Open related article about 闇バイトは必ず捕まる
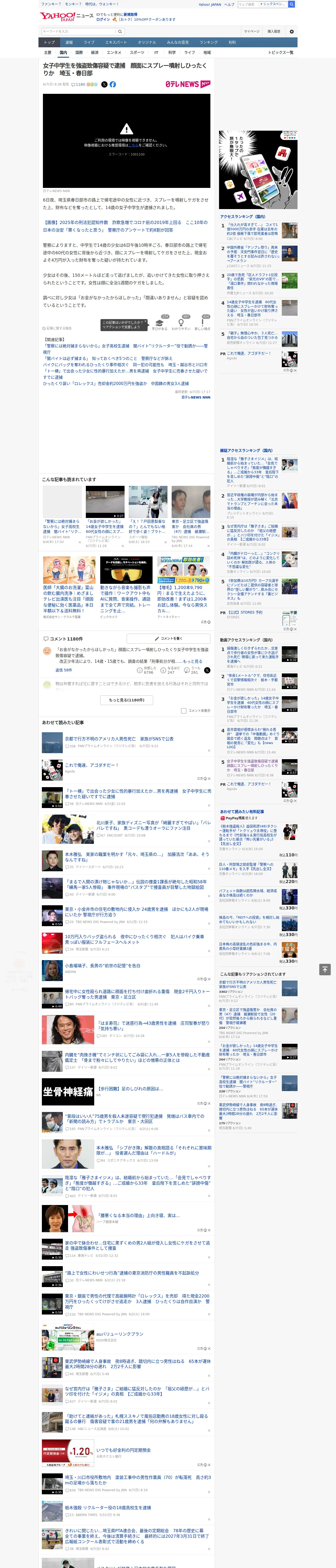This screenshot has width=336, height=1568. coord(107,359)
